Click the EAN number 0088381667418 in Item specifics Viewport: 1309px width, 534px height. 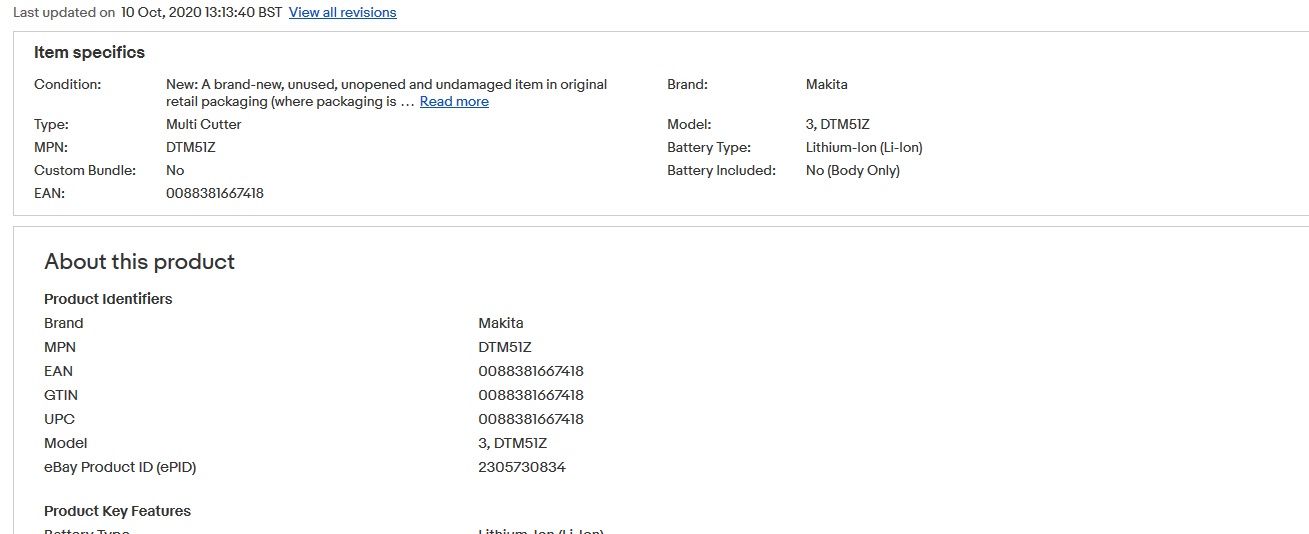214,194
